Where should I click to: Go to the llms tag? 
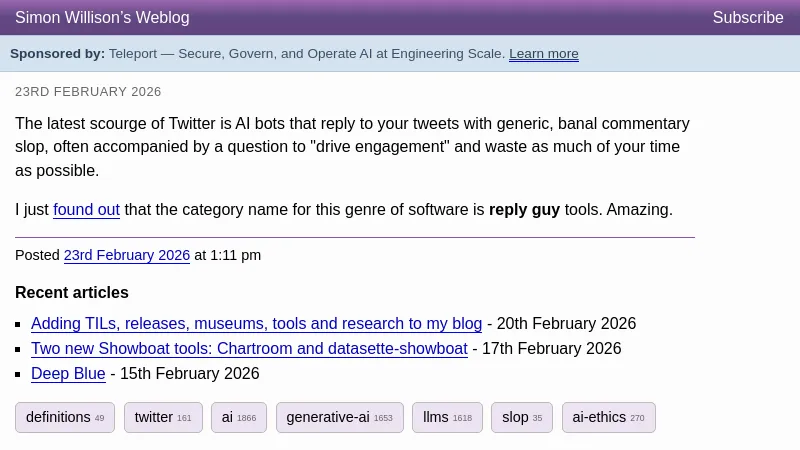[x=447, y=417]
